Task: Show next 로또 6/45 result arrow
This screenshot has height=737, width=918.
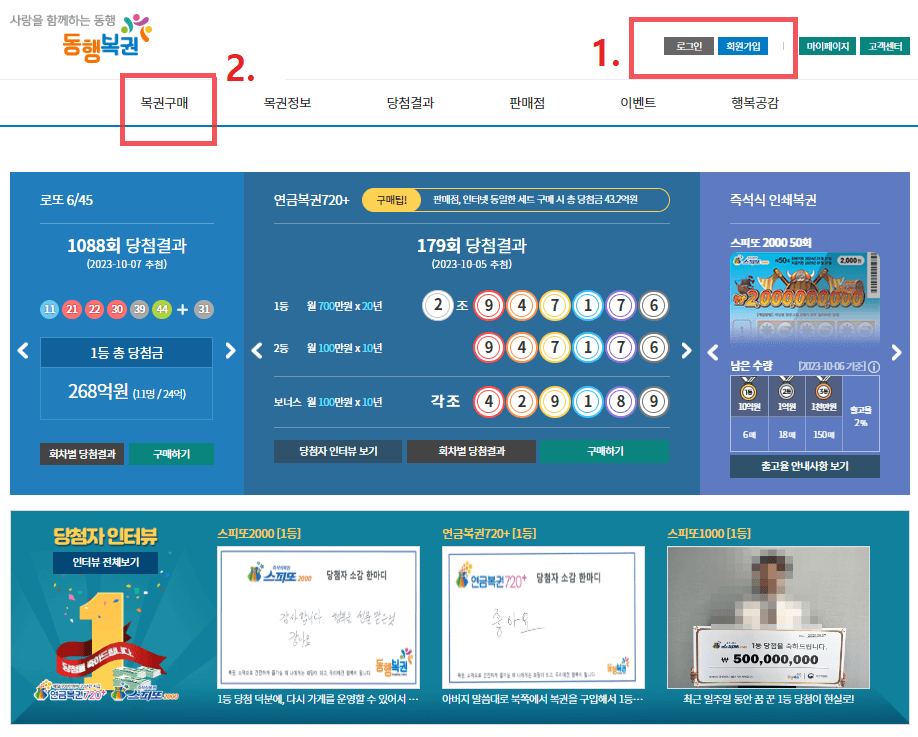Action: click(x=230, y=351)
